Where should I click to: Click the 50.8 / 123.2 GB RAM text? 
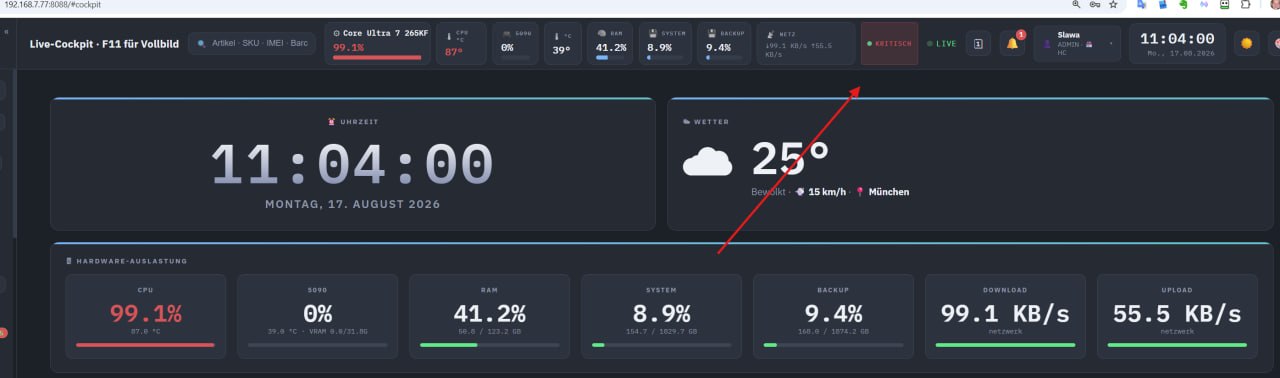489,331
